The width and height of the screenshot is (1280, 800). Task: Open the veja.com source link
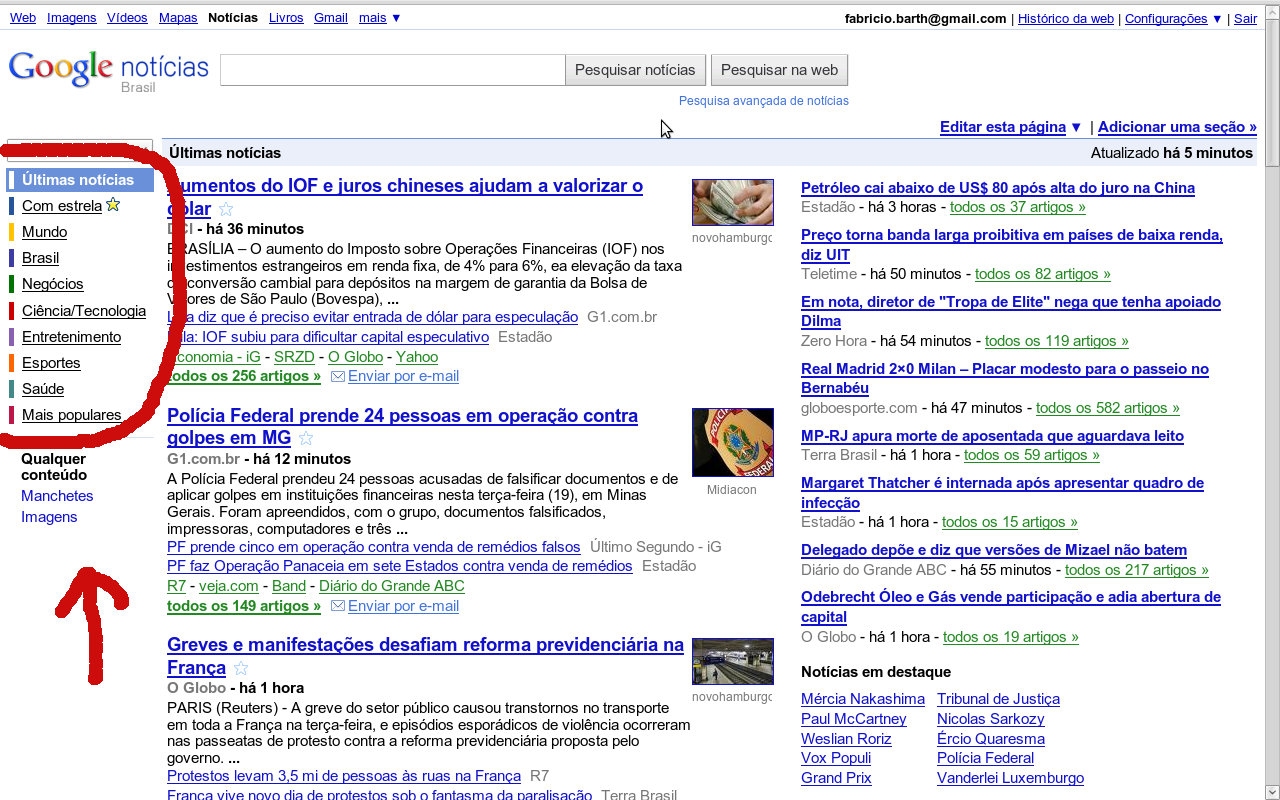coord(229,586)
